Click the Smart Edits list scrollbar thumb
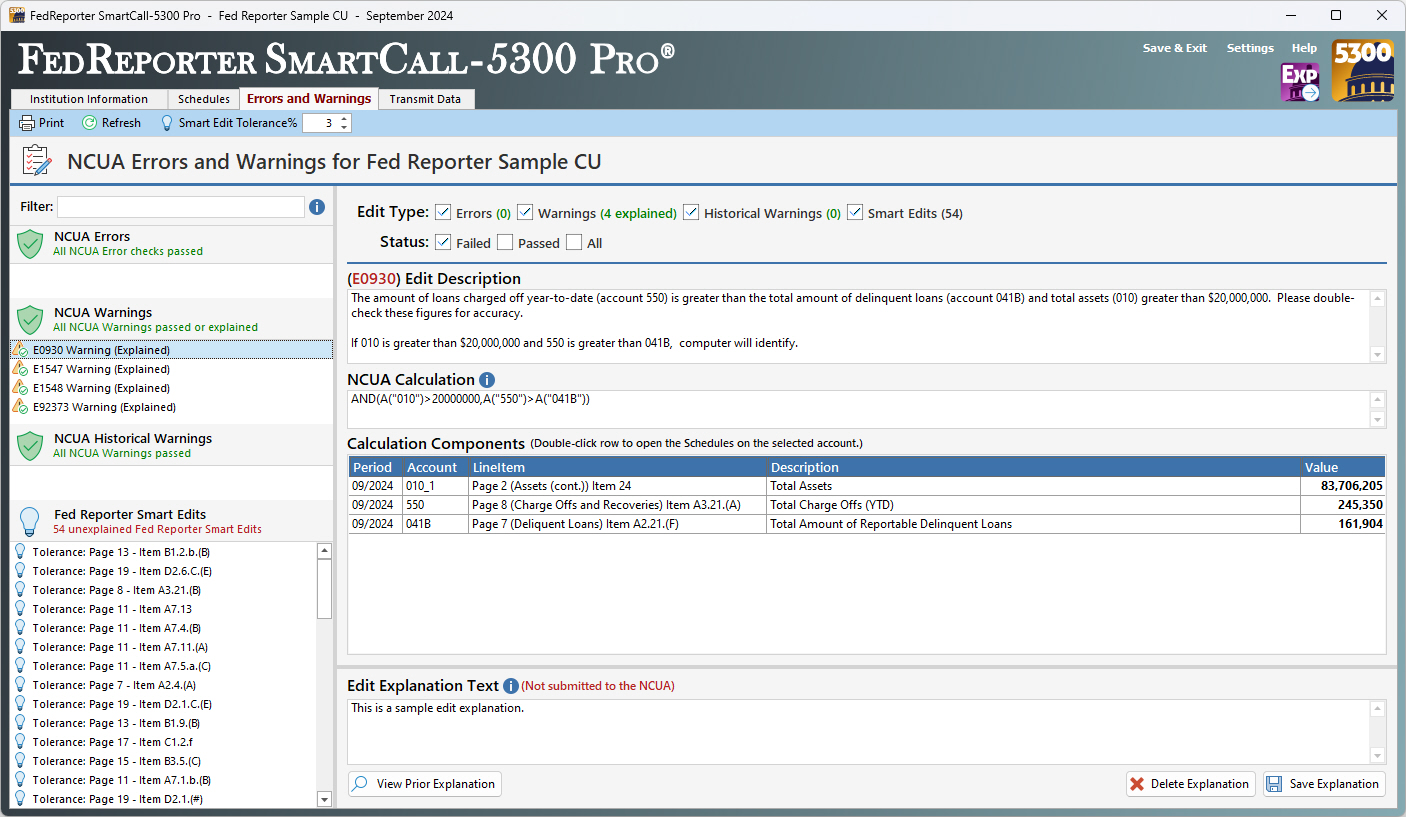 [324, 588]
